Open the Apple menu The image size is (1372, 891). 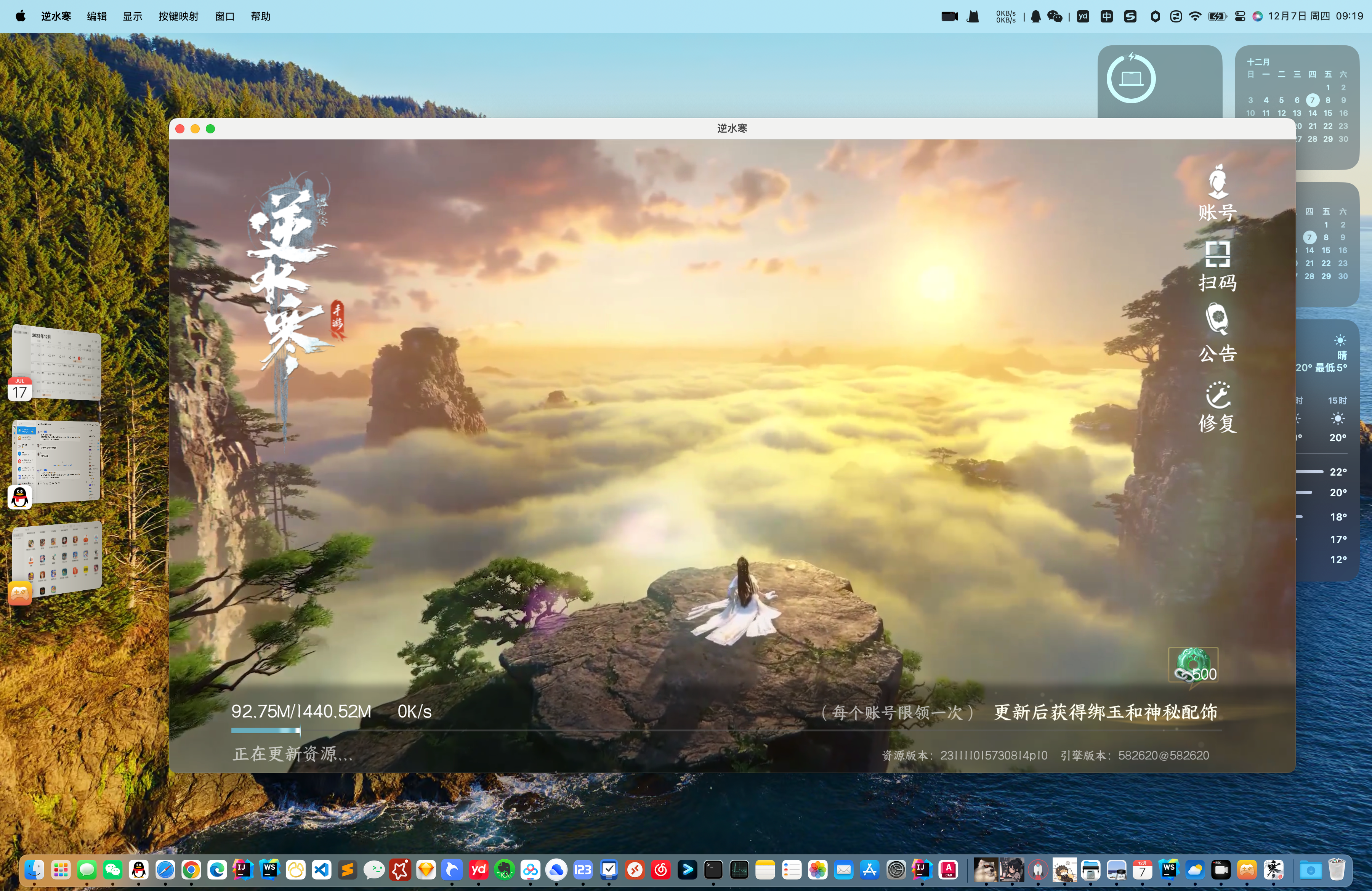pos(21,16)
